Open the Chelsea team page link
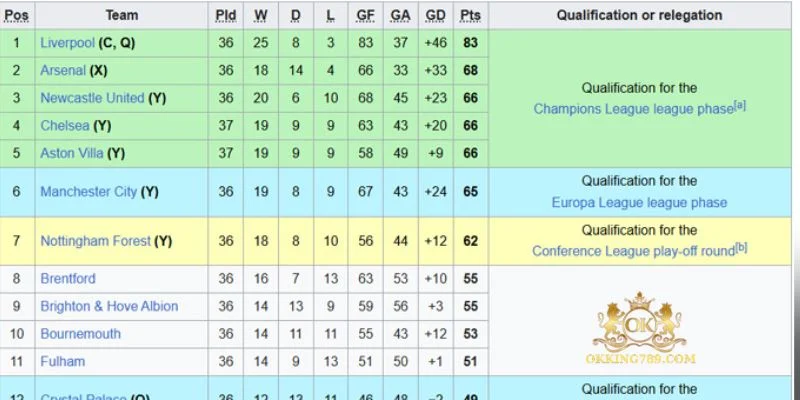The height and width of the screenshot is (400, 800). point(65,126)
